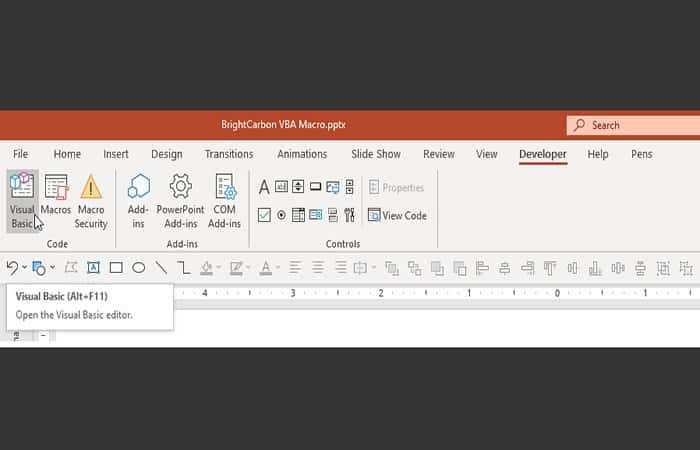Insert an Option Button control
Viewport: 700px width, 450px height.
point(281,215)
